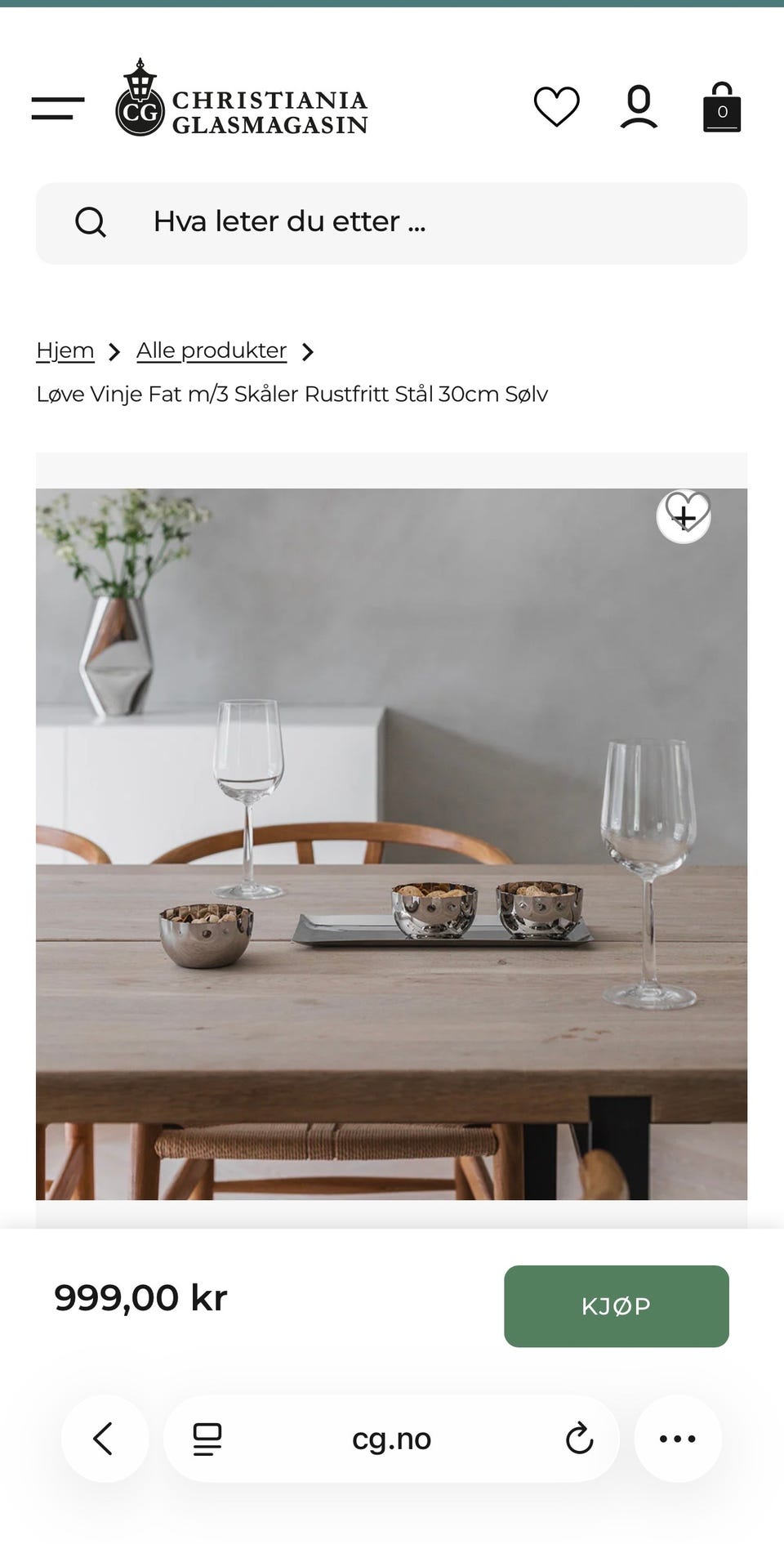The height and width of the screenshot is (1544, 784).
Task: Click chevron after Alle produkter breadcrumb
Action: 308,352
